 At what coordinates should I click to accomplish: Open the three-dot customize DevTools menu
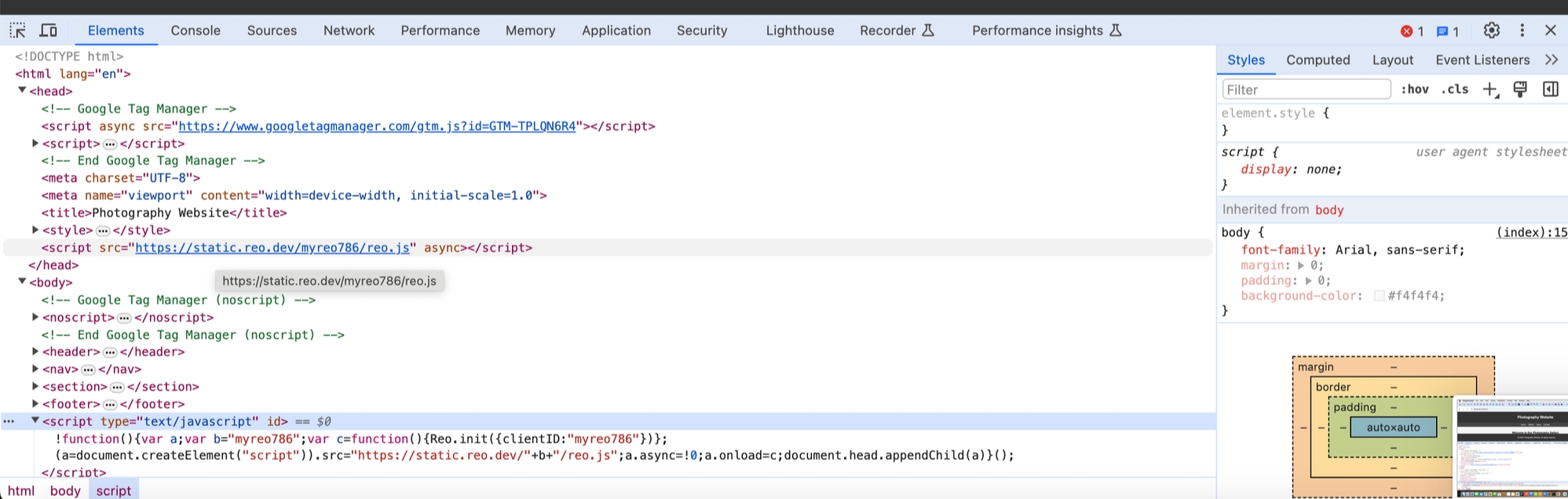tap(1522, 31)
